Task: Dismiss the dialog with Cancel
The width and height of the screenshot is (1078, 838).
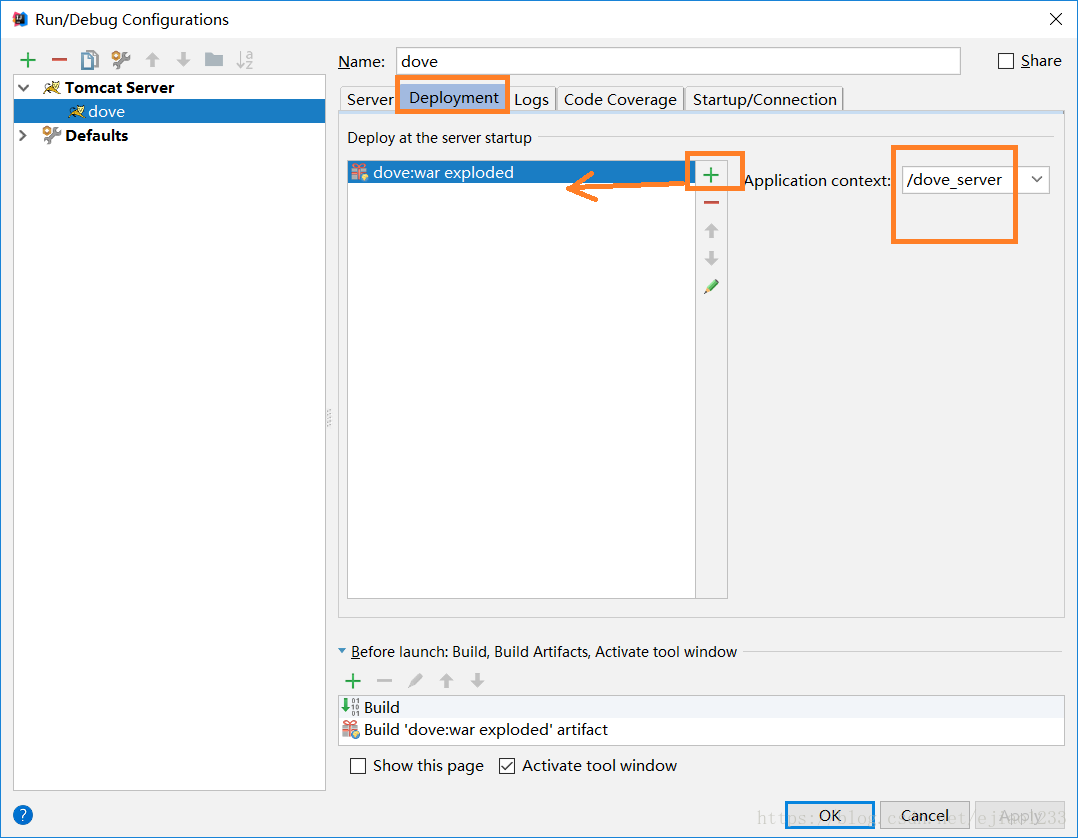Action: pos(924,815)
